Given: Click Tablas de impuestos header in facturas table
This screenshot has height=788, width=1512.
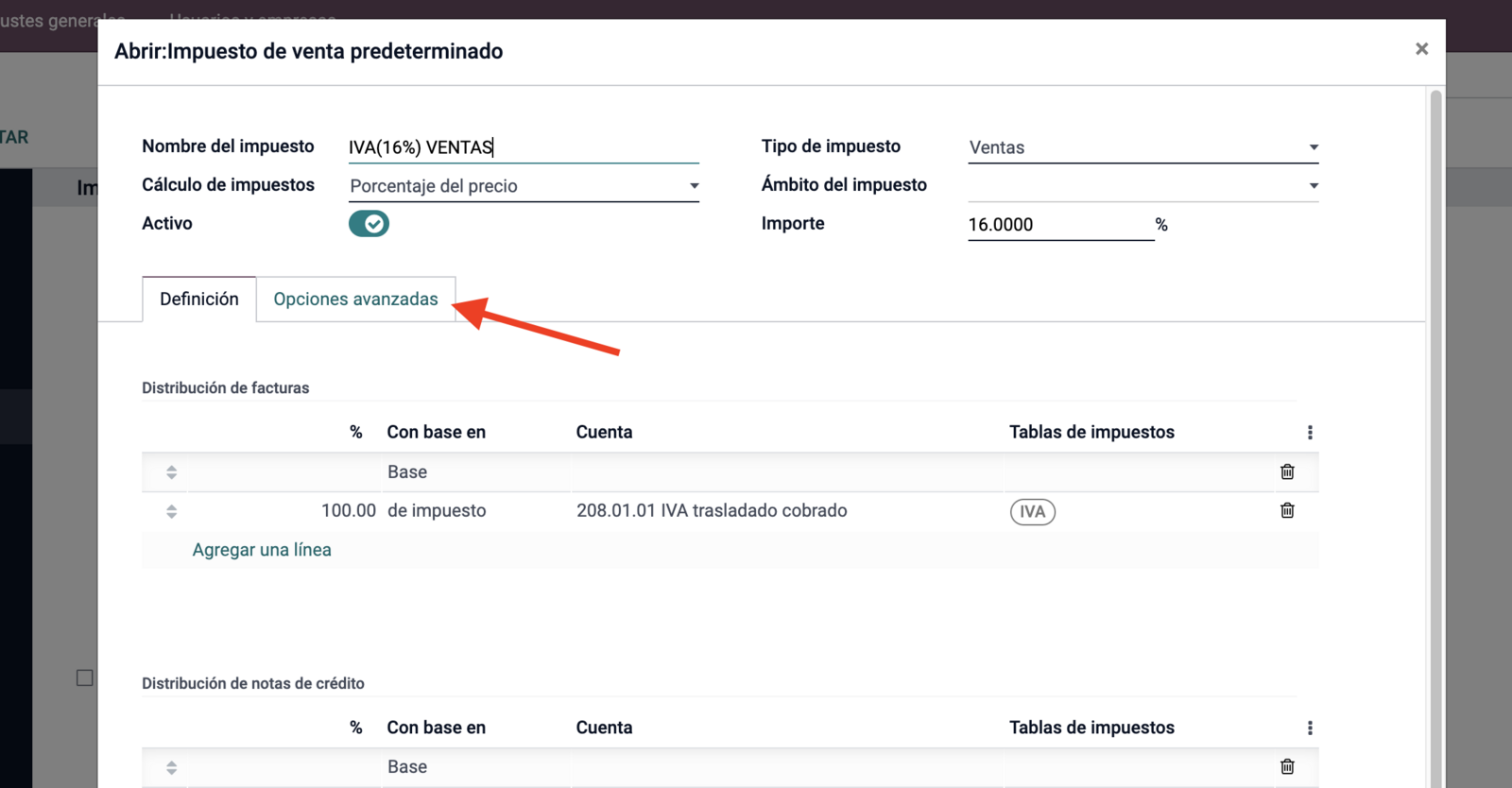Looking at the screenshot, I should (1091, 432).
